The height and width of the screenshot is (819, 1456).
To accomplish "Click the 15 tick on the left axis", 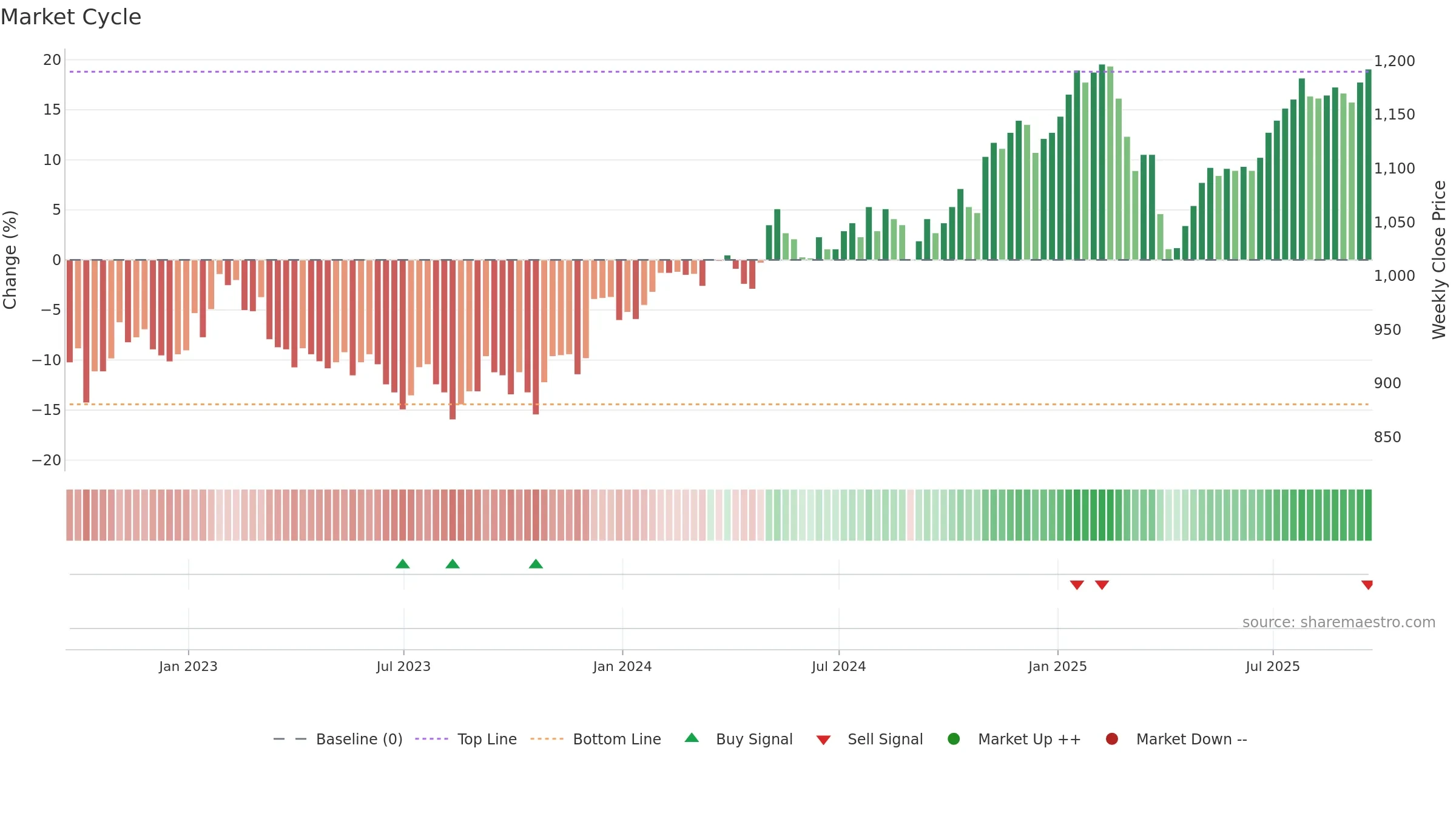I will pyautogui.click(x=52, y=110).
